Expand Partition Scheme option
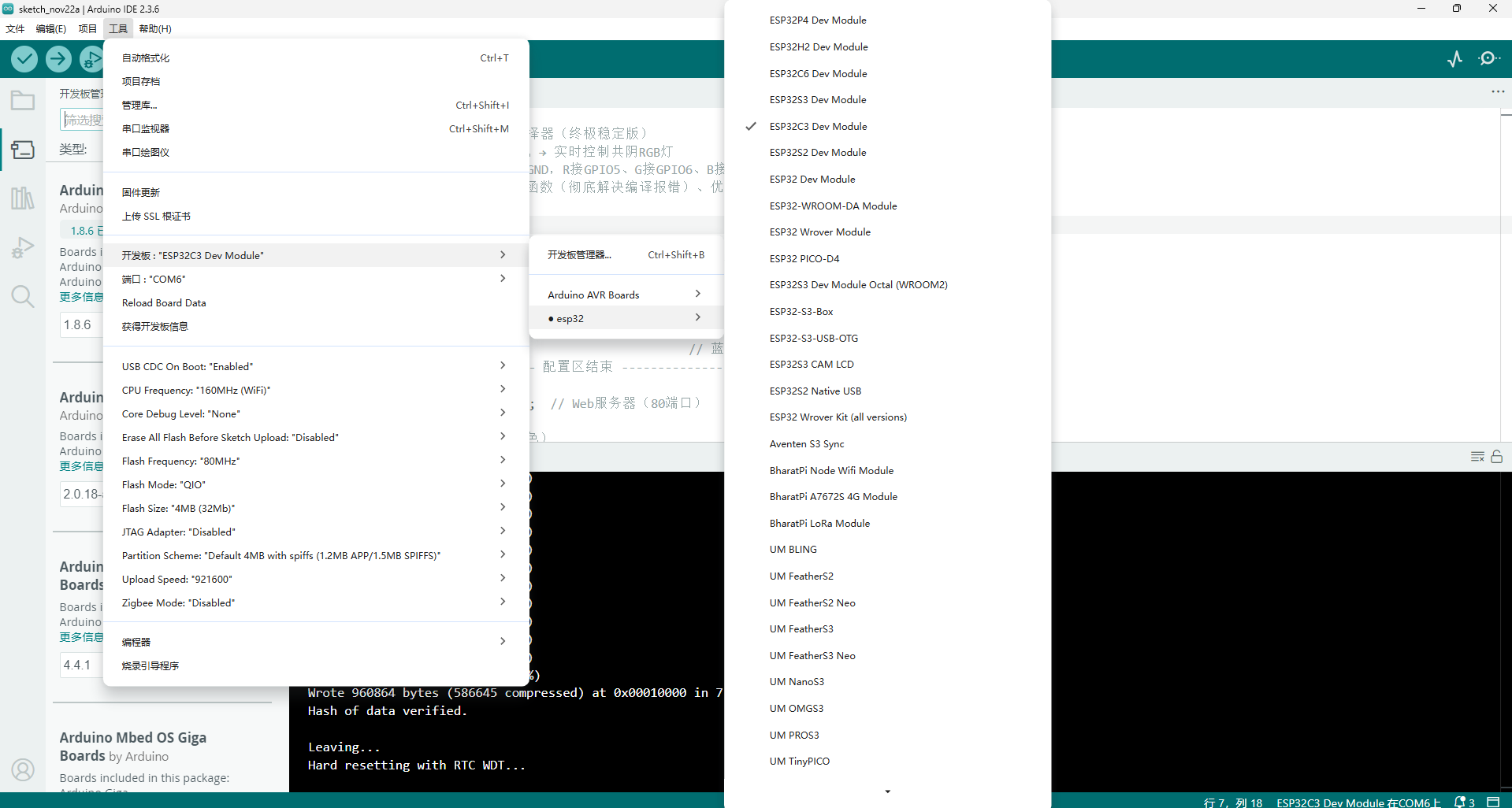The height and width of the screenshot is (808, 1512). pos(316,555)
